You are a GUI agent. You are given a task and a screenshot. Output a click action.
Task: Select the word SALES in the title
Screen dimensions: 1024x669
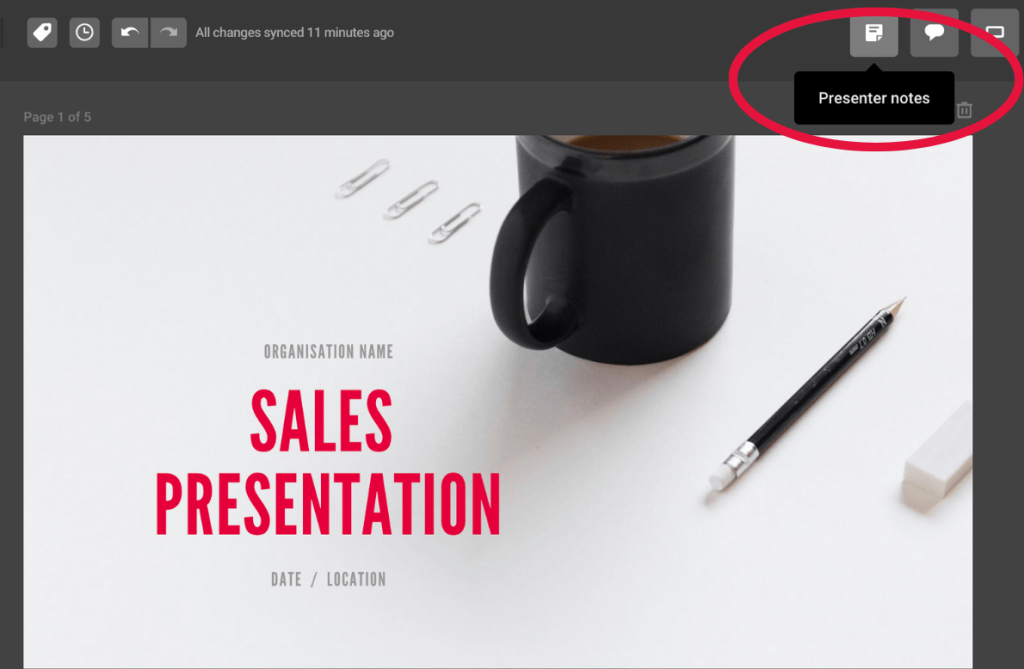(321, 421)
